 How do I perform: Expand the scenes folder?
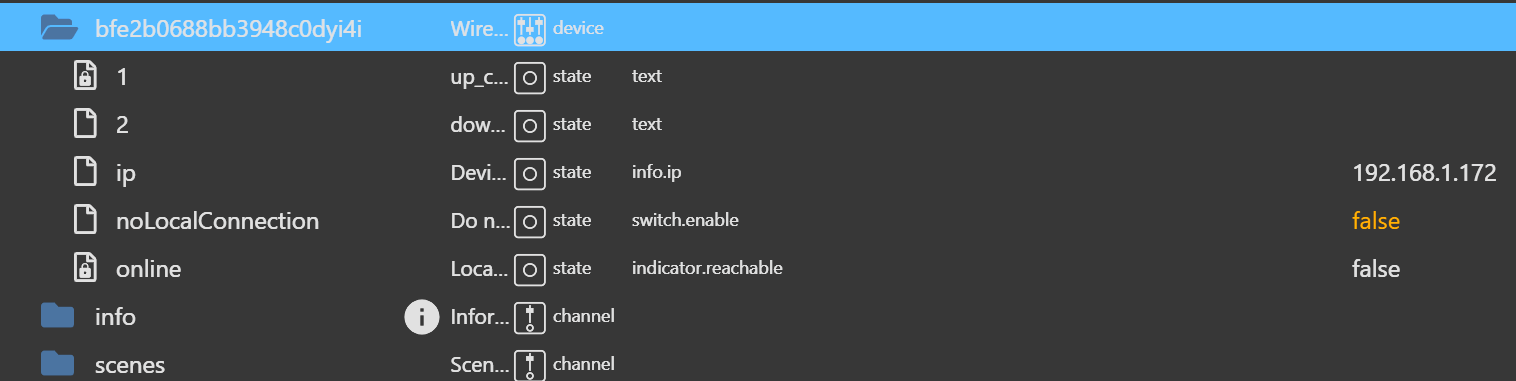click(58, 364)
